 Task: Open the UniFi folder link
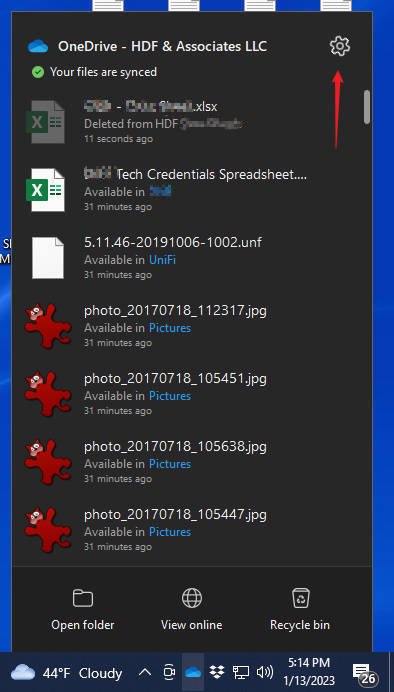tap(162, 260)
